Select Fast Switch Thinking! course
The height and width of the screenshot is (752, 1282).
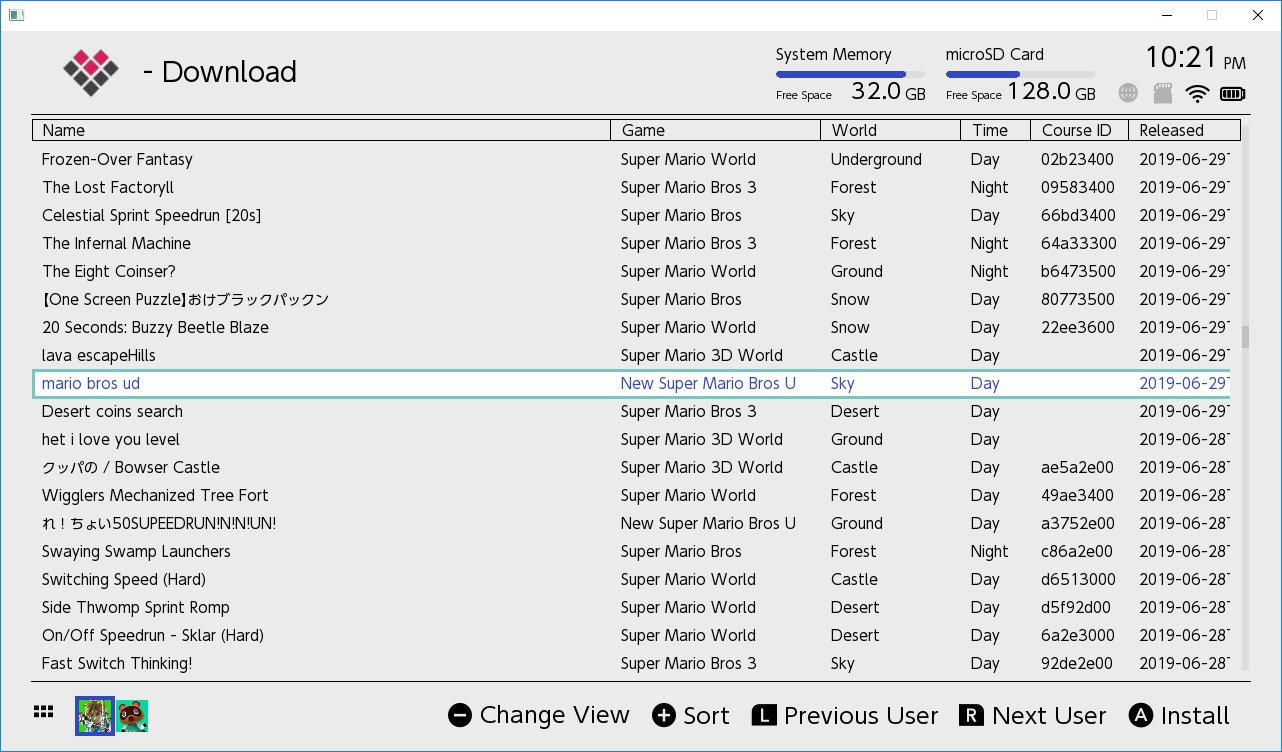[631, 663]
